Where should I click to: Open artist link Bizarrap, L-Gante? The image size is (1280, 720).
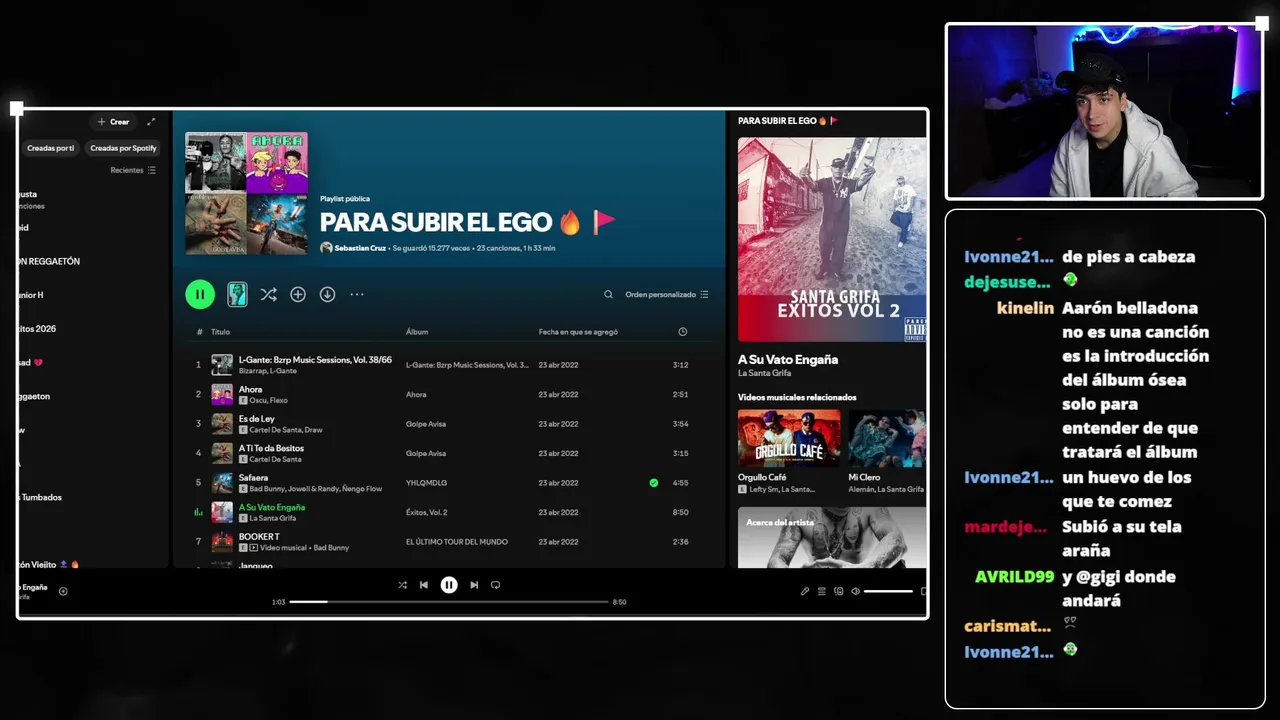pyautogui.click(x=267, y=371)
